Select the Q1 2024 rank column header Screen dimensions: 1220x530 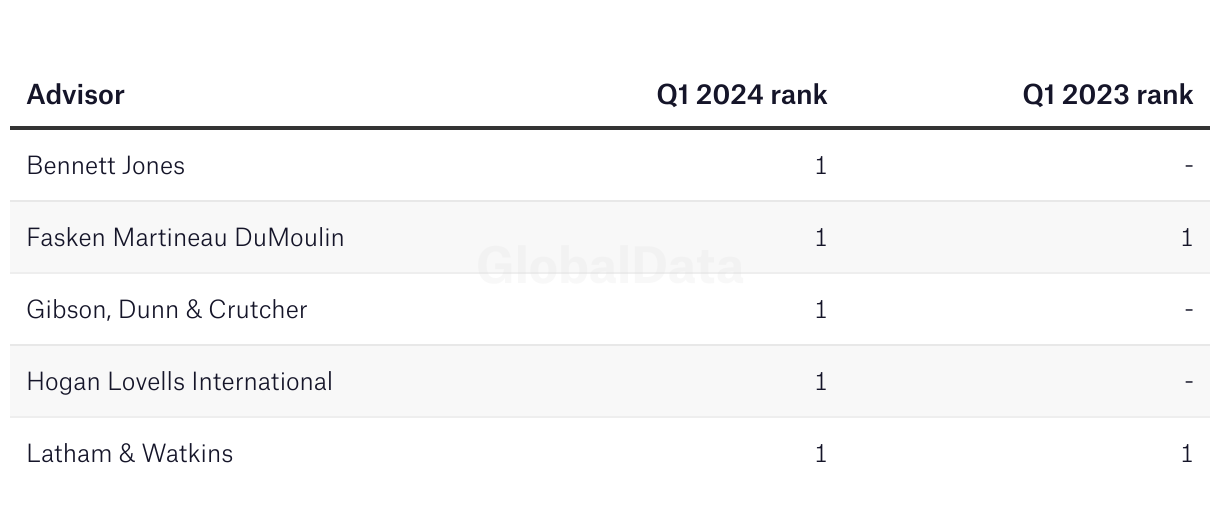click(742, 95)
